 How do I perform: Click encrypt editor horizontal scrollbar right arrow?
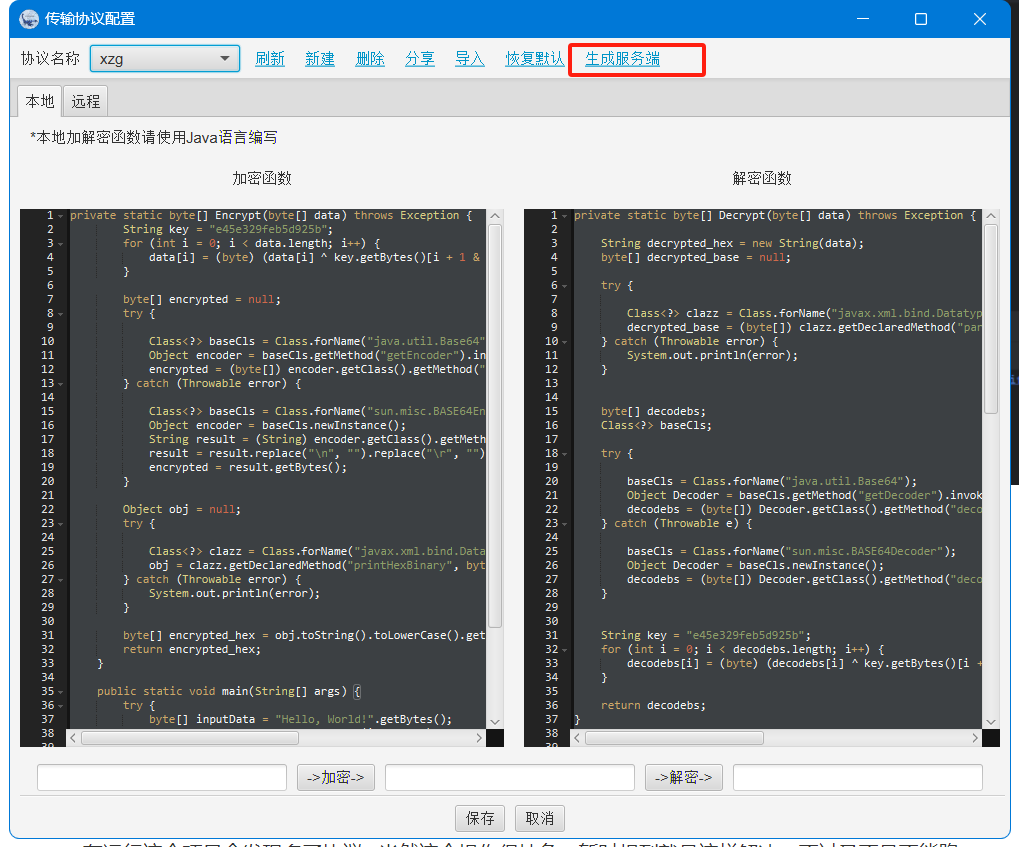point(479,738)
